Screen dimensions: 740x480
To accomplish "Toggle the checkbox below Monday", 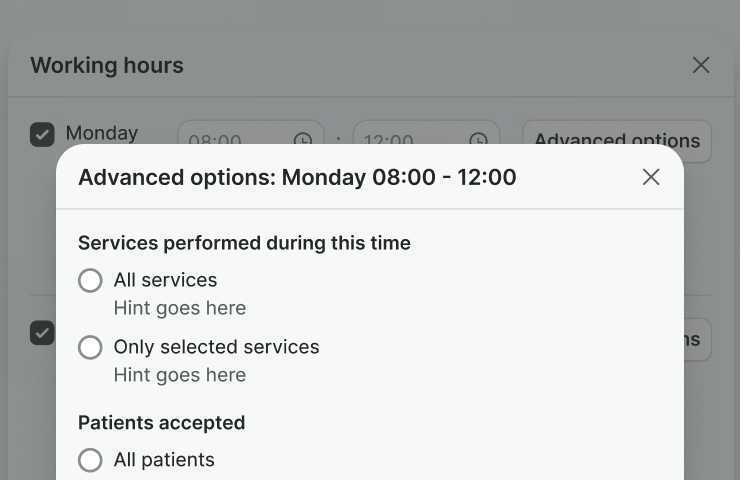I will (x=42, y=333).
